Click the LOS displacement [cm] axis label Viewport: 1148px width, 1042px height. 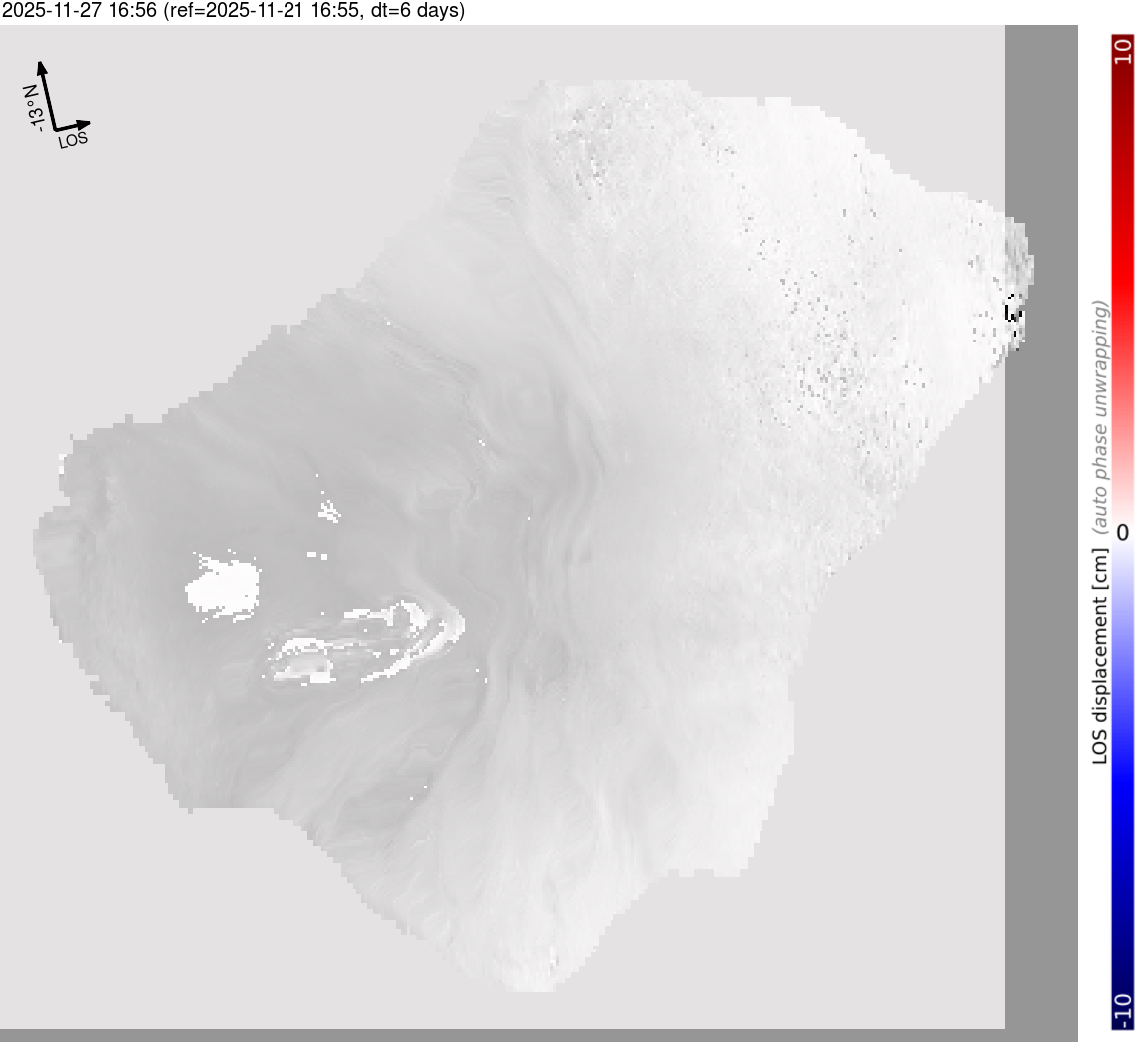(x=1100, y=656)
